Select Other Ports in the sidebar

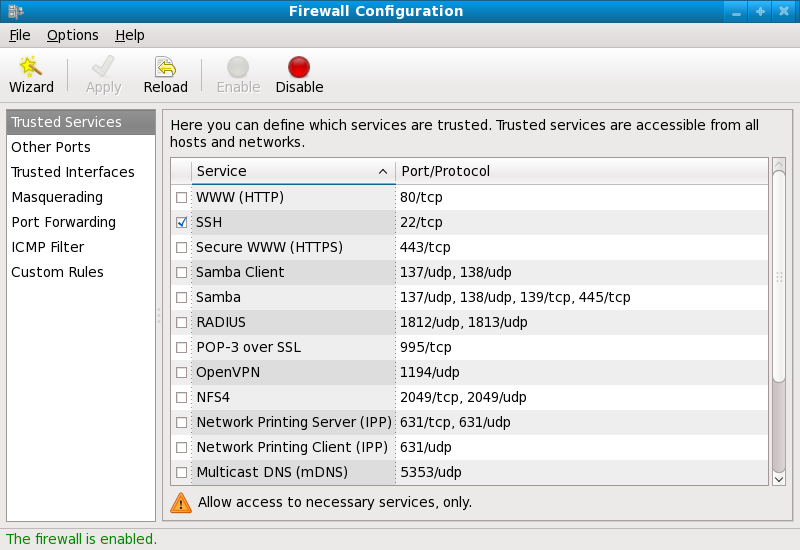click(51, 147)
